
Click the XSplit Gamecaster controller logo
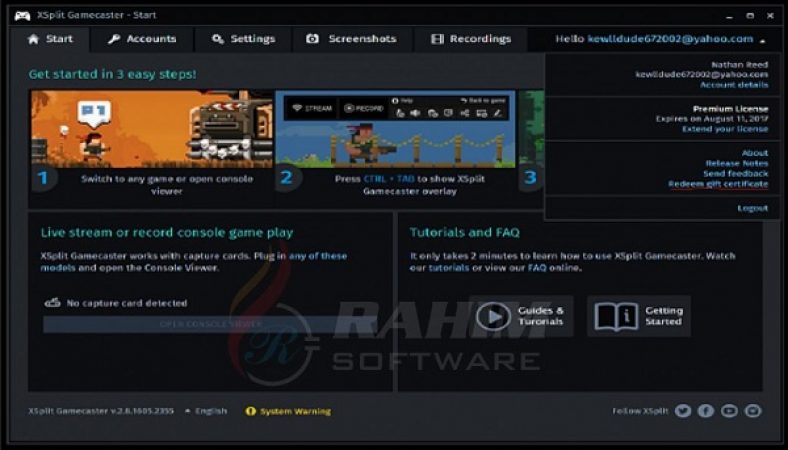22,16
